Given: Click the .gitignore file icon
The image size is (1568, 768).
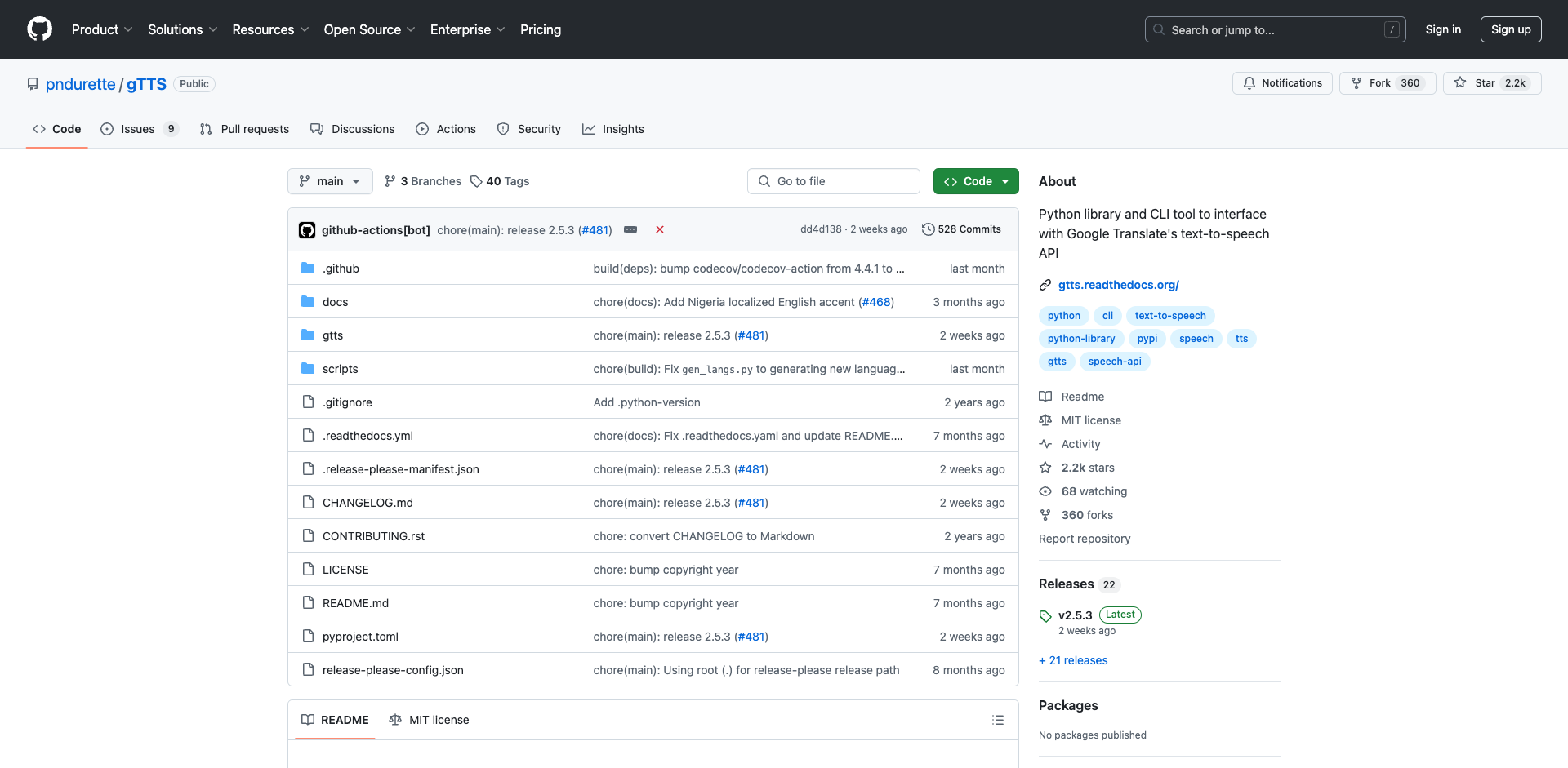Looking at the screenshot, I should pyautogui.click(x=308, y=402).
